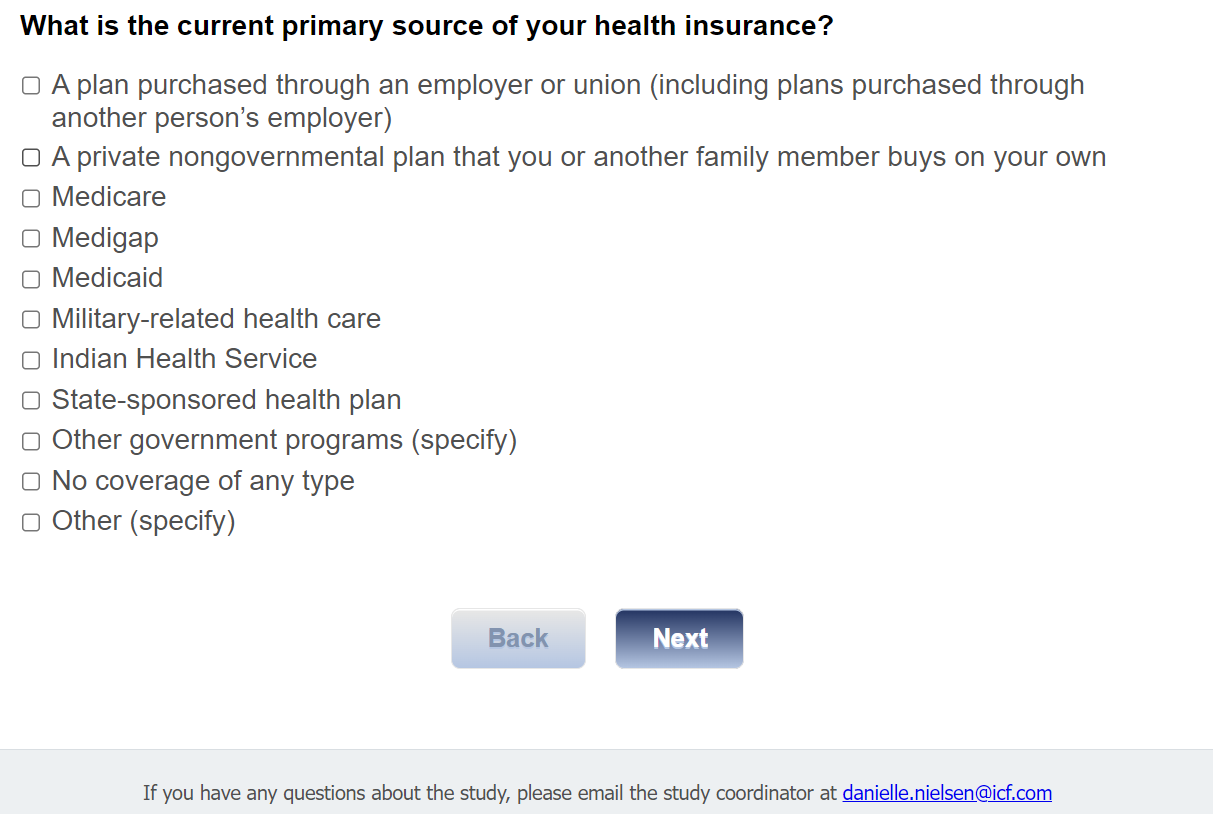Click the health insurance question heading
This screenshot has width=1213, height=814.
click(426, 26)
